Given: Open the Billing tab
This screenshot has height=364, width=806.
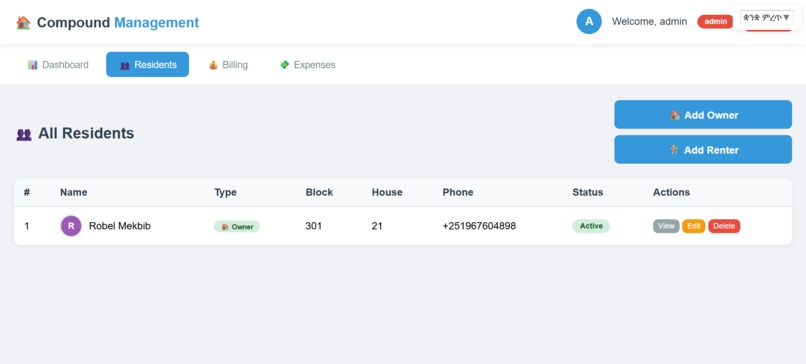Looking at the screenshot, I should point(228,65).
